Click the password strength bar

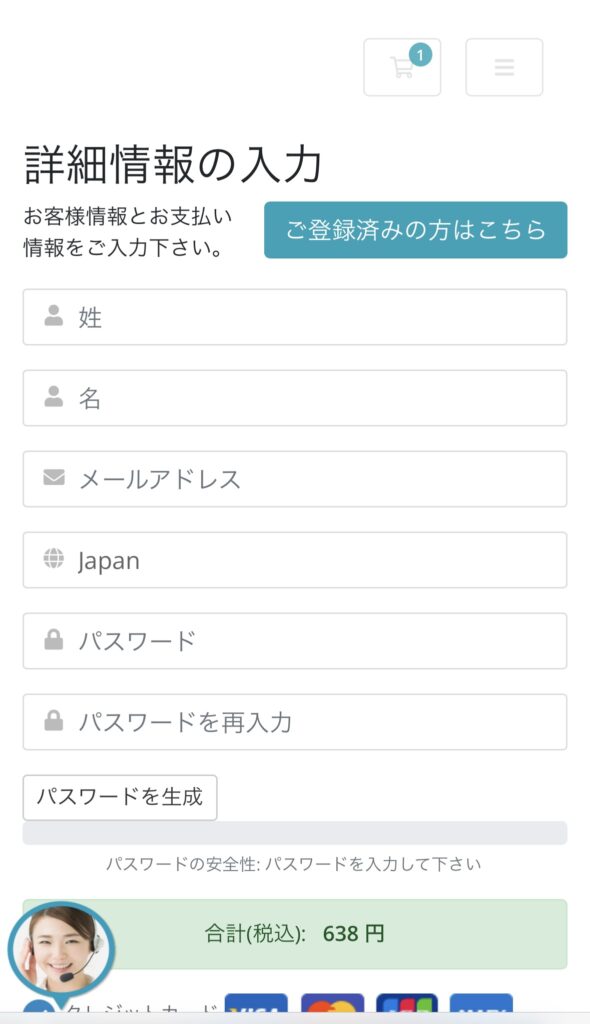point(295,833)
